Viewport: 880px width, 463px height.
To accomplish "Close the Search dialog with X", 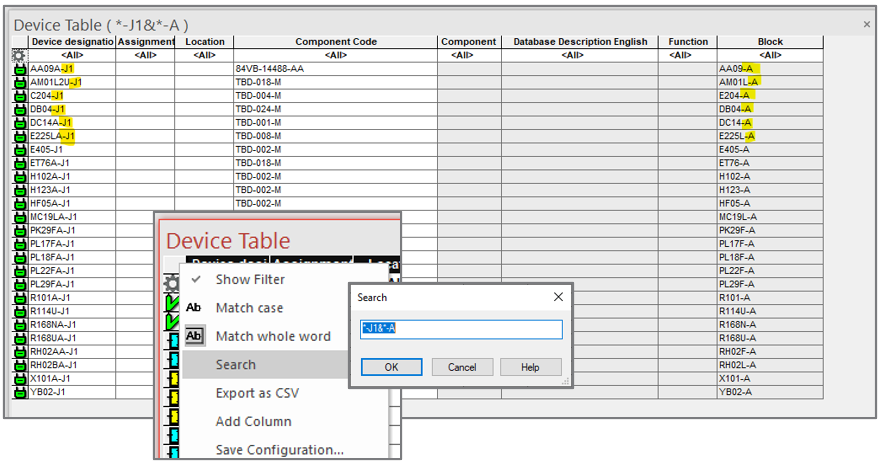I will (557, 297).
